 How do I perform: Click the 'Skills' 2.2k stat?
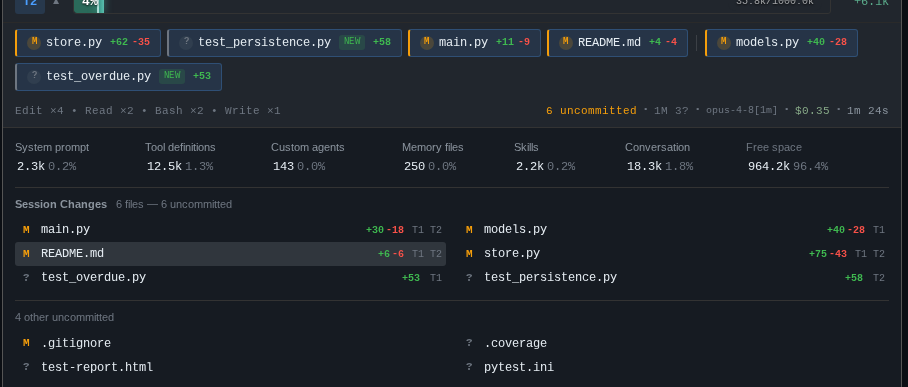click(544, 157)
